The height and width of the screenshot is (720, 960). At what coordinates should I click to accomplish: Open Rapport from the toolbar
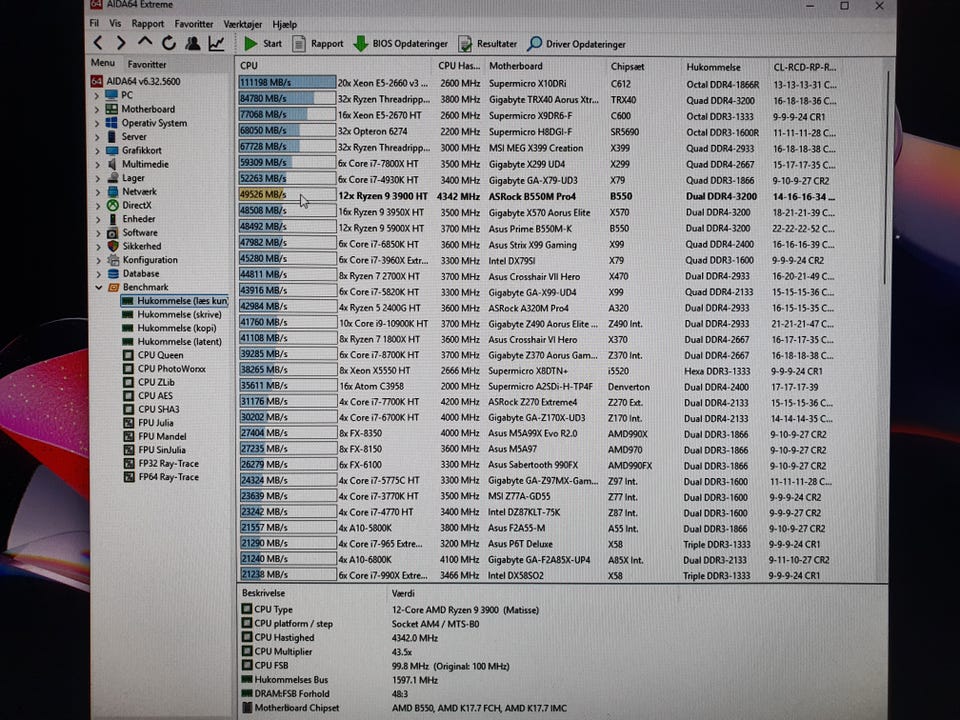coord(318,43)
